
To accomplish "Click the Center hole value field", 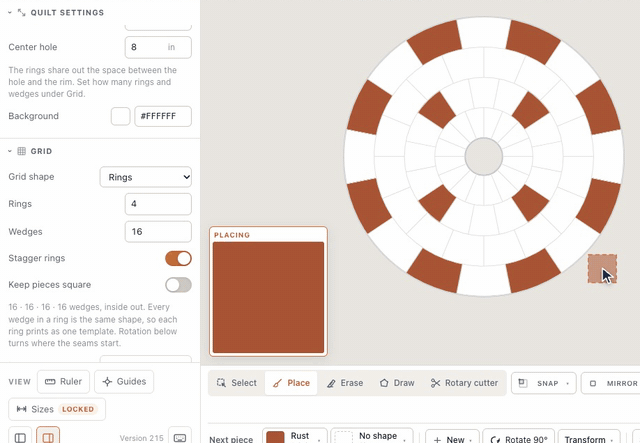I will pyautogui.click(x=158, y=47).
